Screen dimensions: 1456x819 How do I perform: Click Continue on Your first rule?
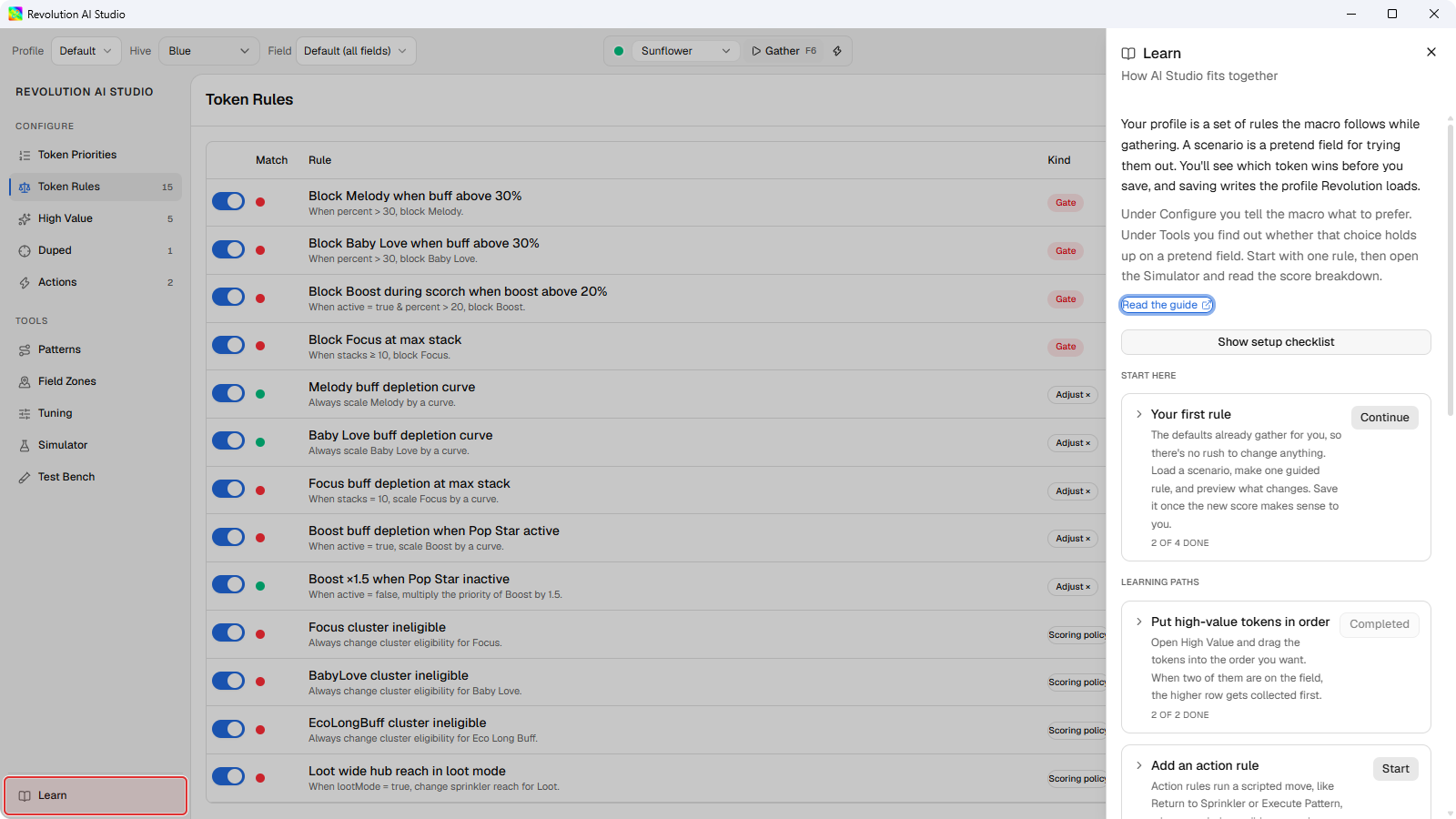pyautogui.click(x=1384, y=418)
